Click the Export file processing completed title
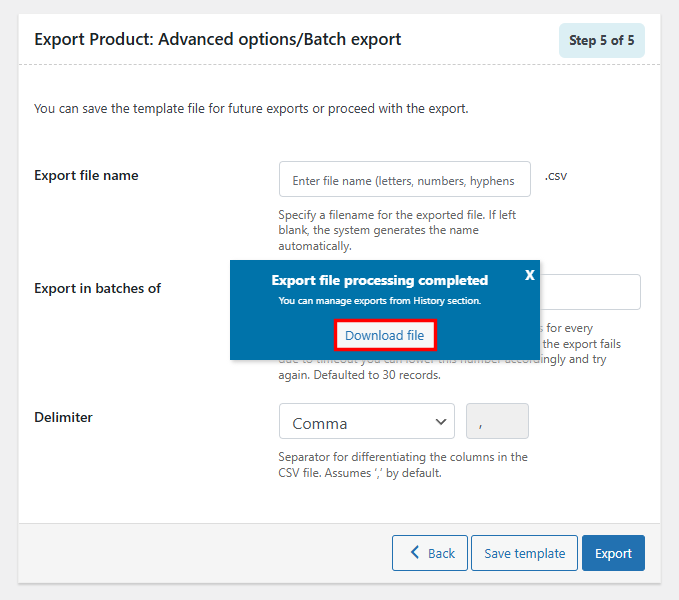The image size is (679, 600). [380, 280]
